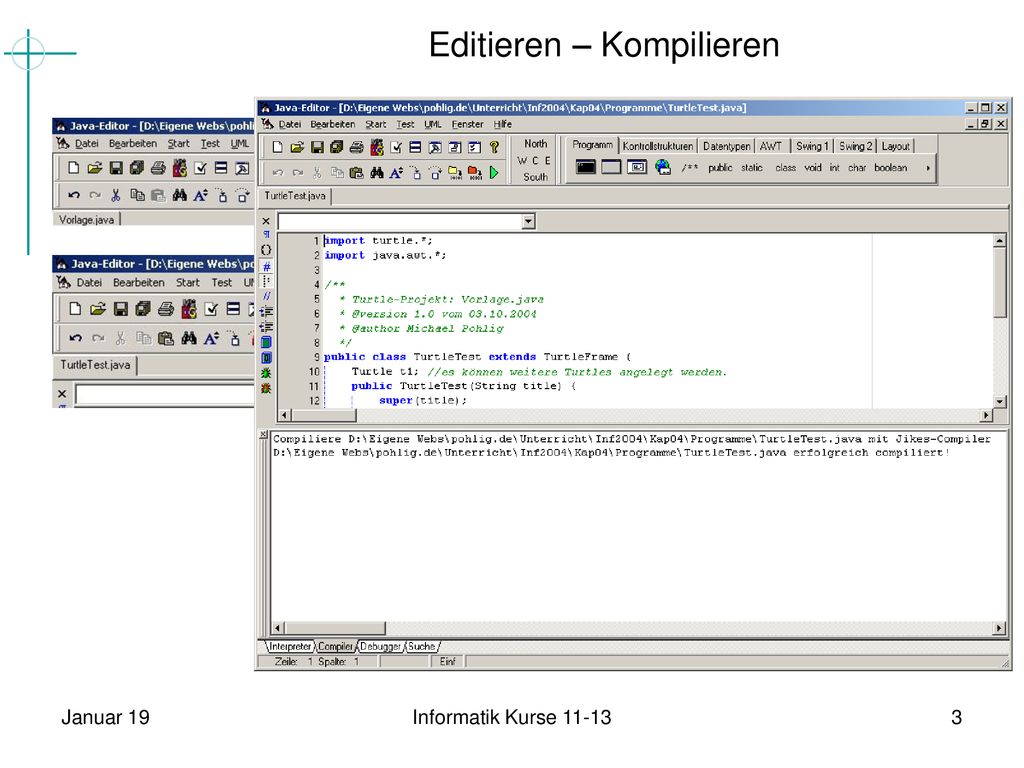The image size is (1024, 768).
Task: Click Open folder icon in Vorlage.java window
Action: tap(95, 168)
